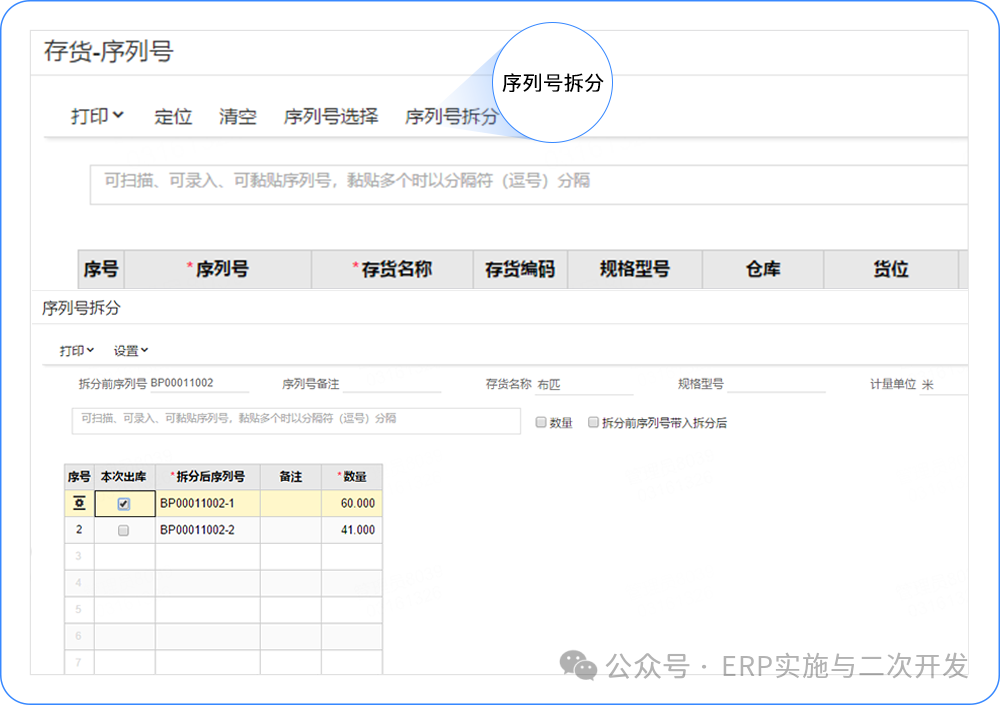Expand the 设置 dropdown in split panel

130,351
